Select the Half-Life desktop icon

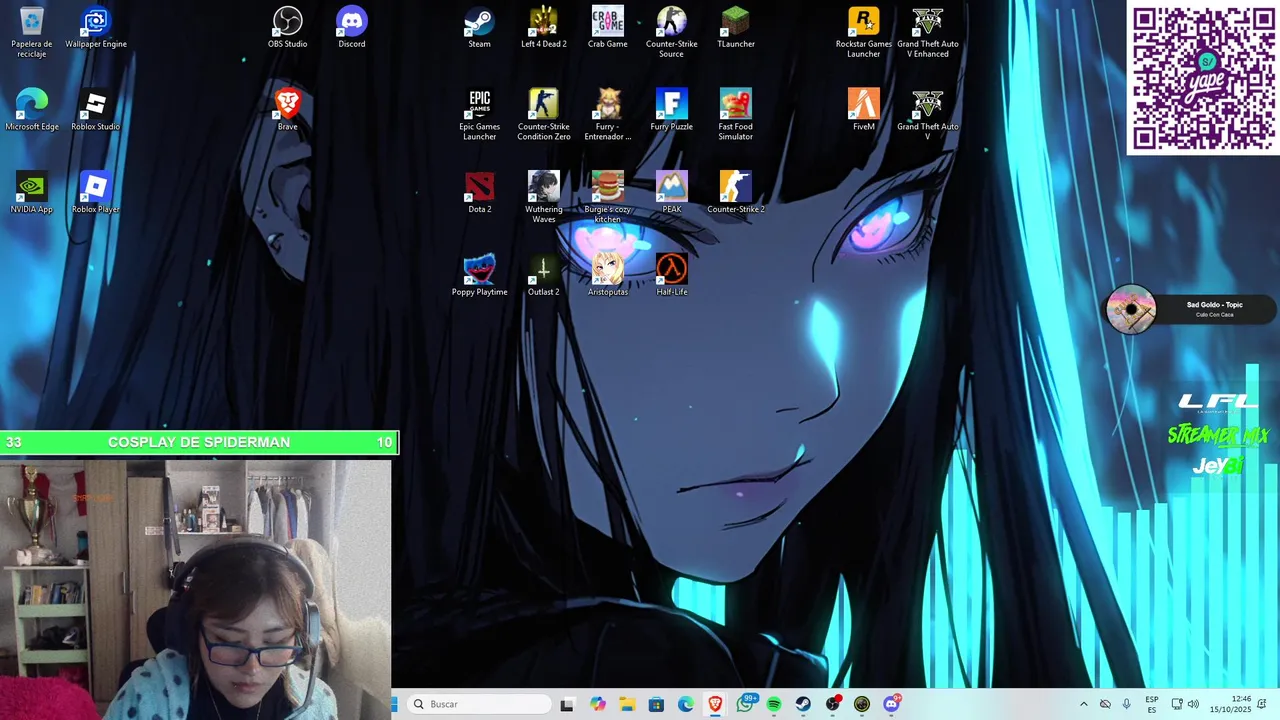672,276
